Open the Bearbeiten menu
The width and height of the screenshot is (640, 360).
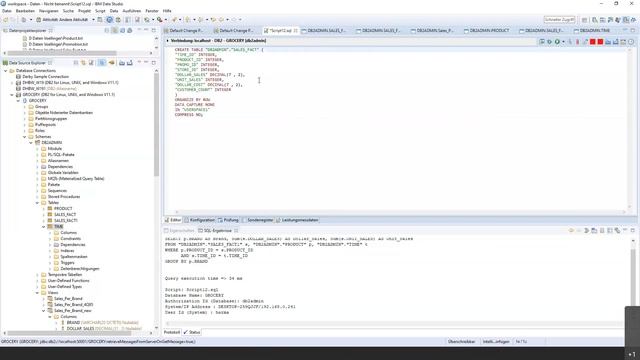click(25, 11)
